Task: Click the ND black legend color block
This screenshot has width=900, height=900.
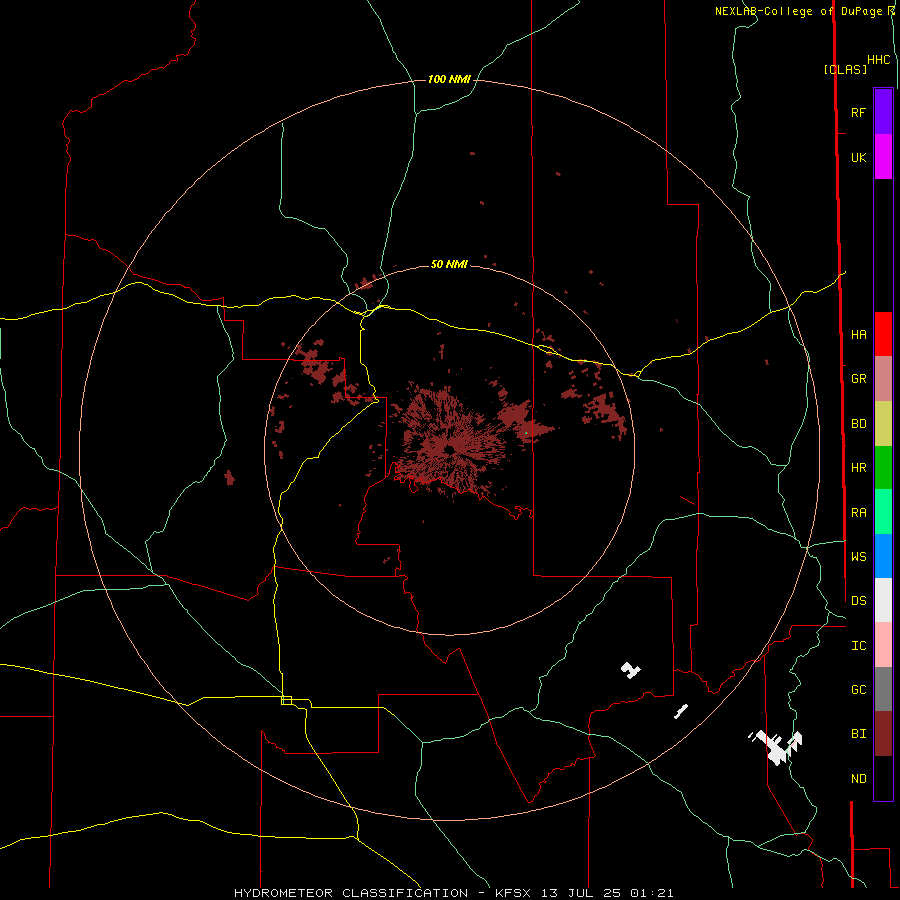Action: [883, 778]
